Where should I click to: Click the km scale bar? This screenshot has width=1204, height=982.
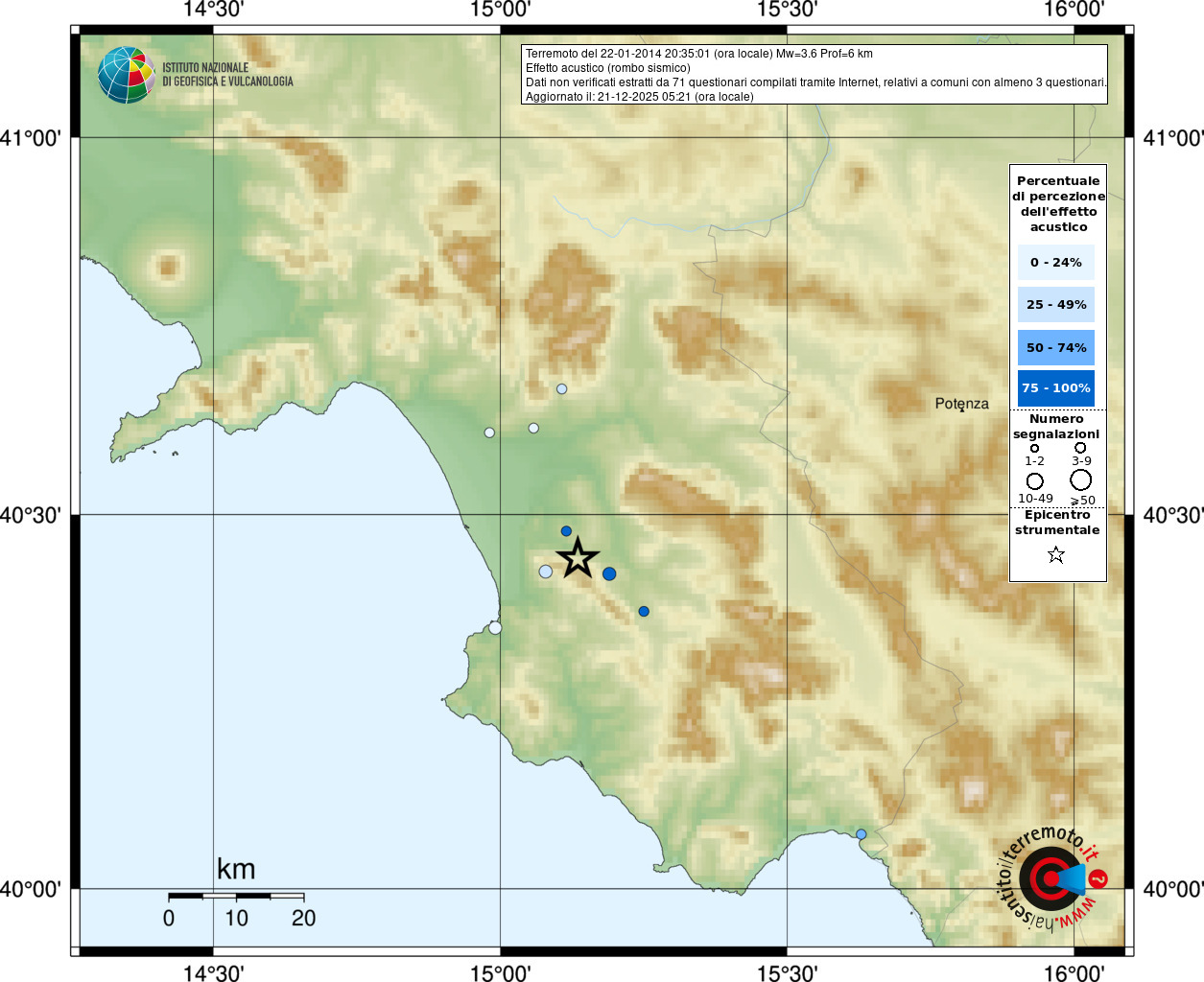(x=236, y=897)
